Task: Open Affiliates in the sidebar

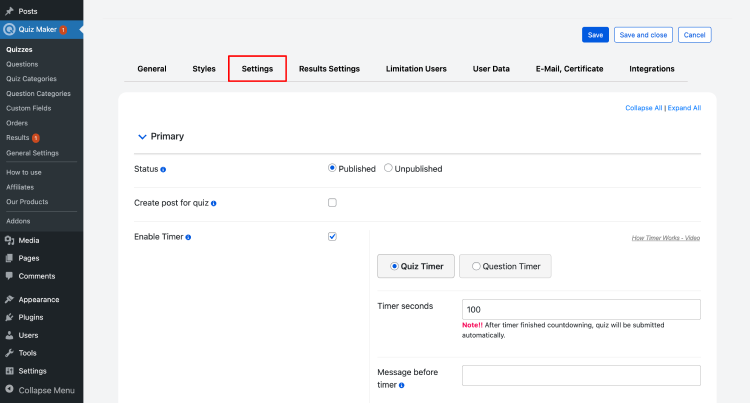Action: coord(20,187)
